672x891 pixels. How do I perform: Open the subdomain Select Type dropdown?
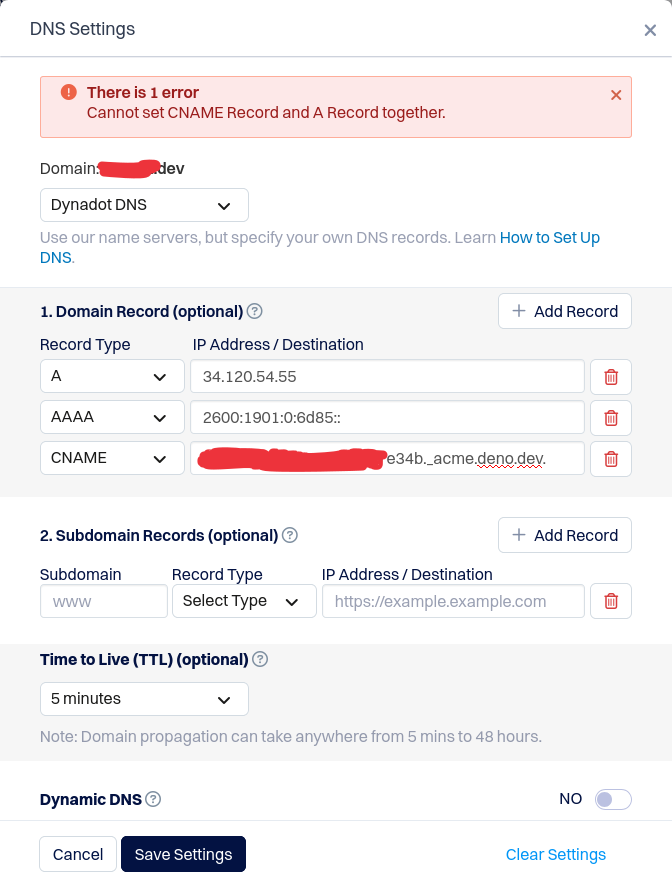click(x=244, y=601)
